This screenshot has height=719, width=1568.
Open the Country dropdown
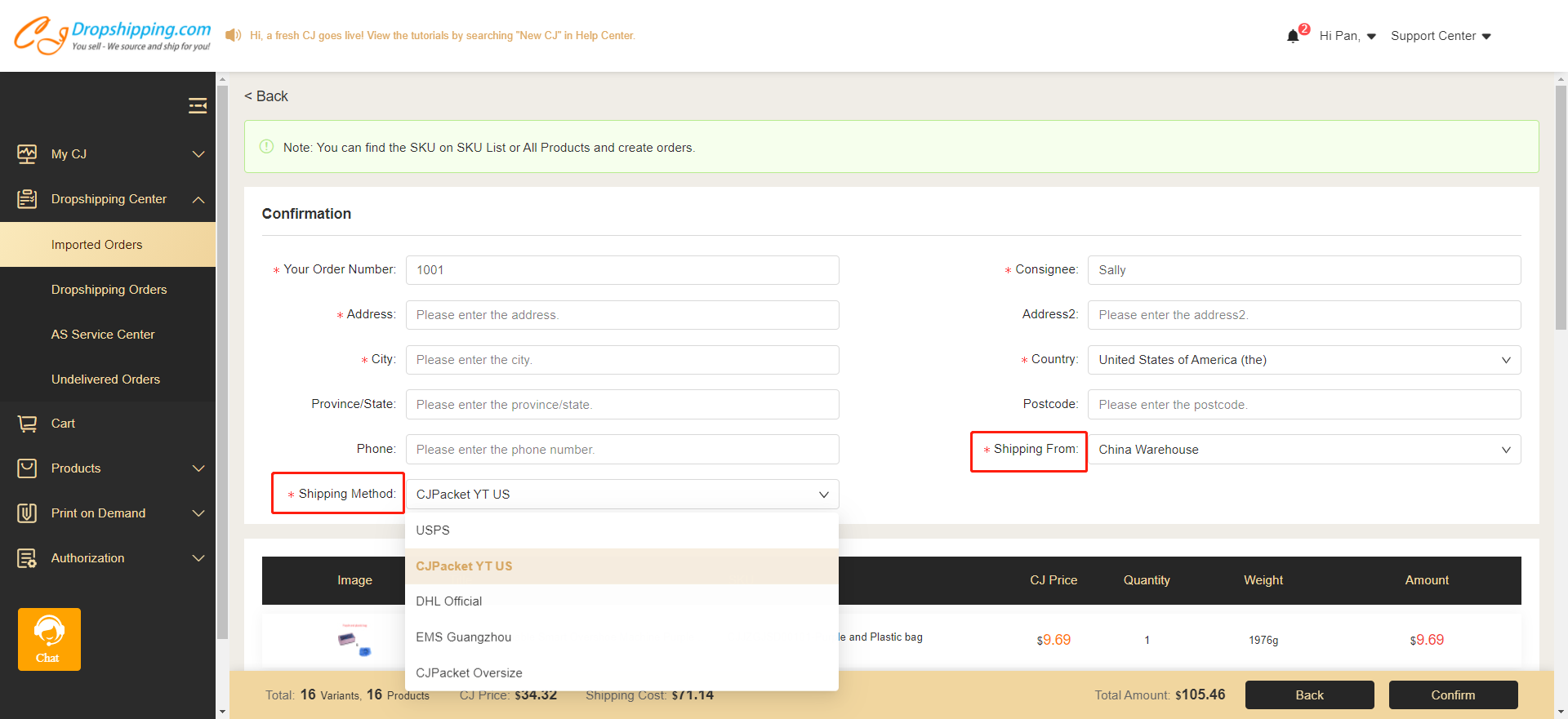click(x=1303, y=360)
